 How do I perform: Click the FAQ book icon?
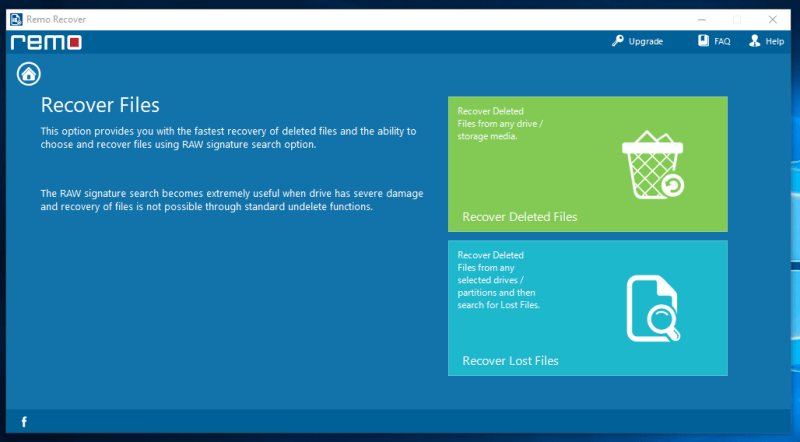tap(704, 41)
